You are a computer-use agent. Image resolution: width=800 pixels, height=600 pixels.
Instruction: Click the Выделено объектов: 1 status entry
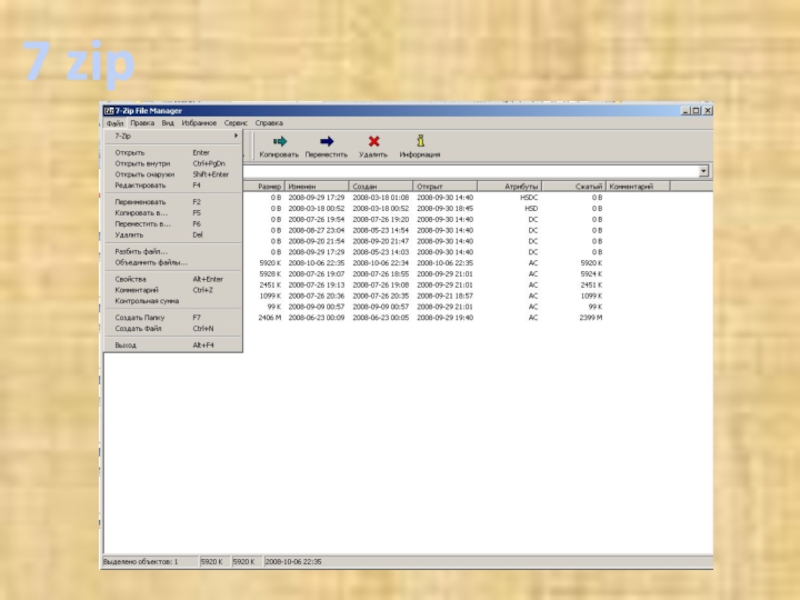(x=141, y=561)
